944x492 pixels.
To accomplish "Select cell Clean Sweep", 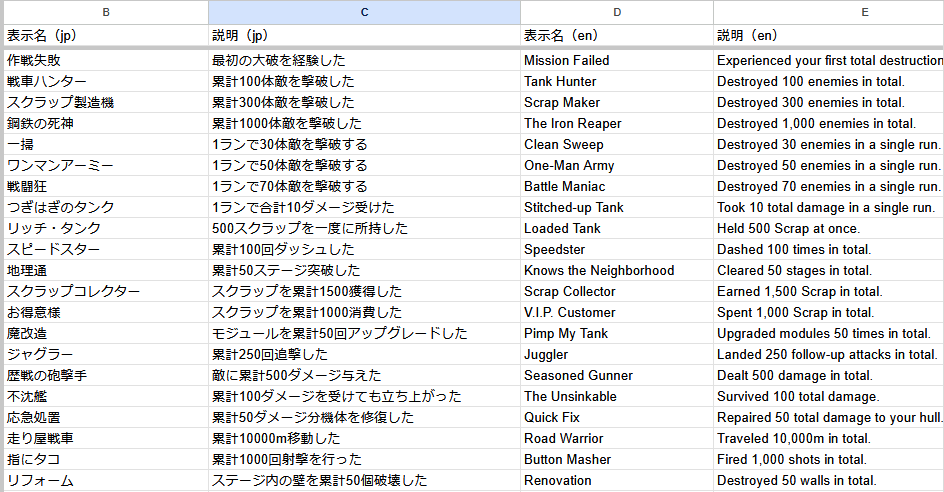I will [617, 145].
